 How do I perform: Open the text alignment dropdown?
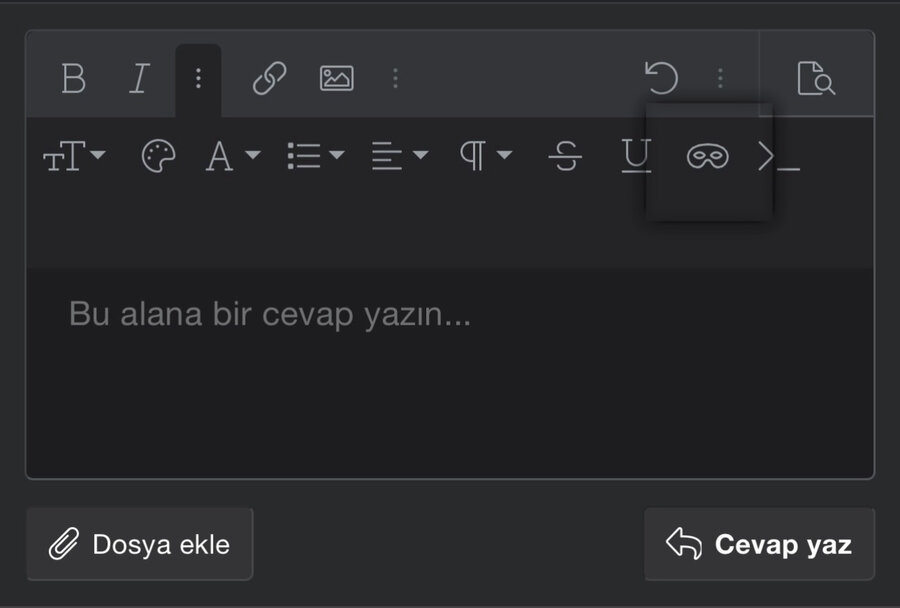399,156
